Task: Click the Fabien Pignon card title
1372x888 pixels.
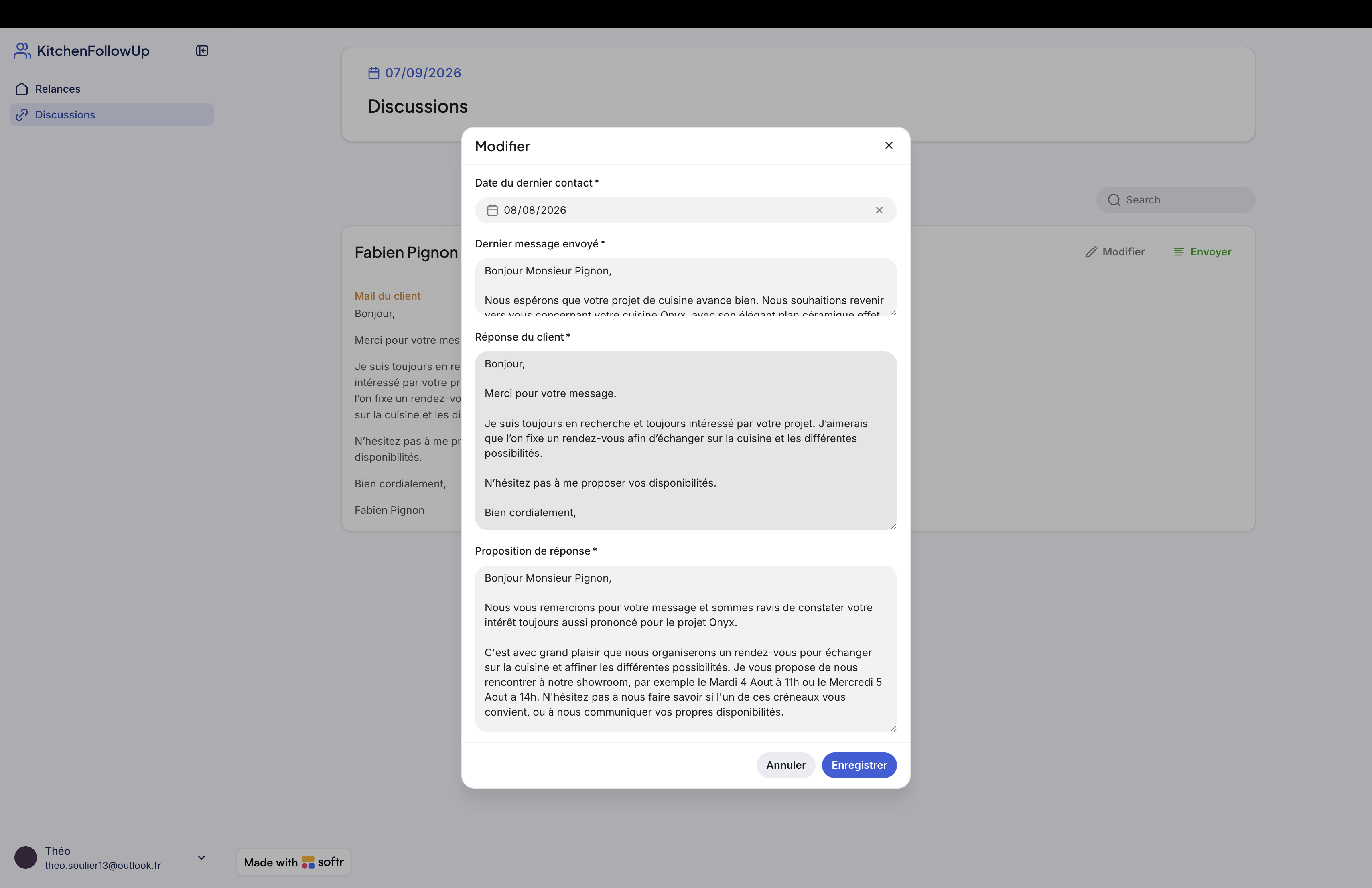Action: pyautogui.click(x=406, y=252)
